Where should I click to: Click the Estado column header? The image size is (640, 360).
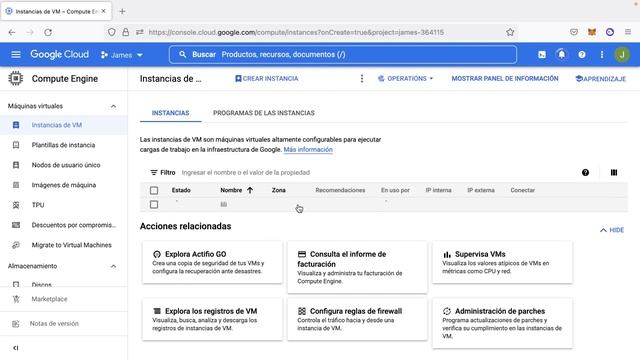pos(181,190)
